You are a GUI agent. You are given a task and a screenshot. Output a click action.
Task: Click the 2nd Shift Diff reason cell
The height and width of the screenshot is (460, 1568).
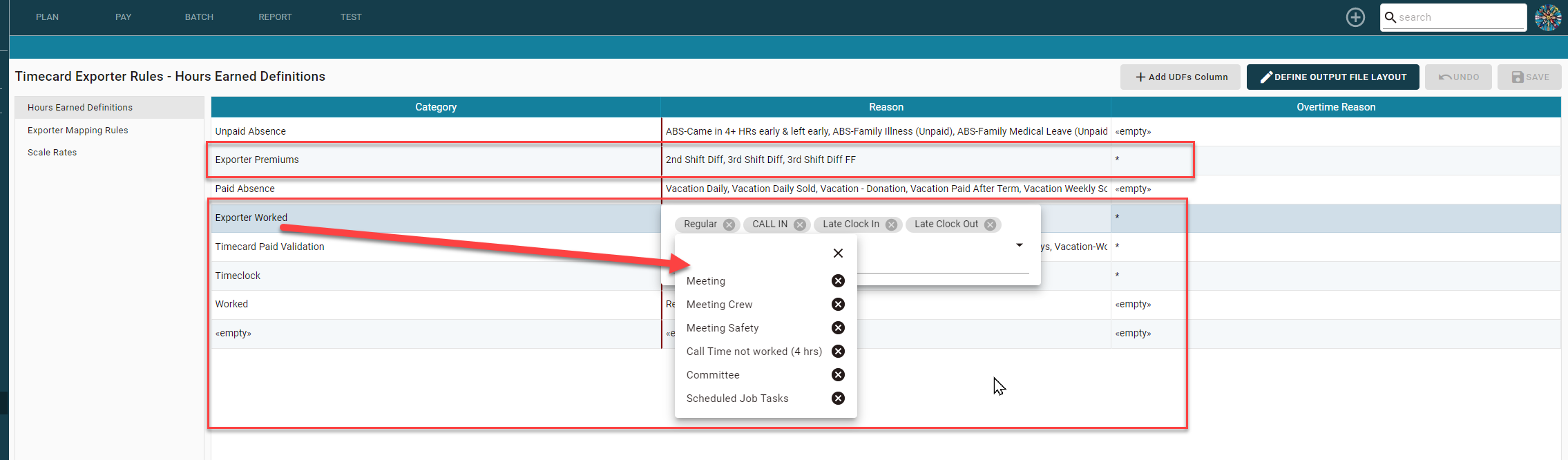tap(886, 160)
